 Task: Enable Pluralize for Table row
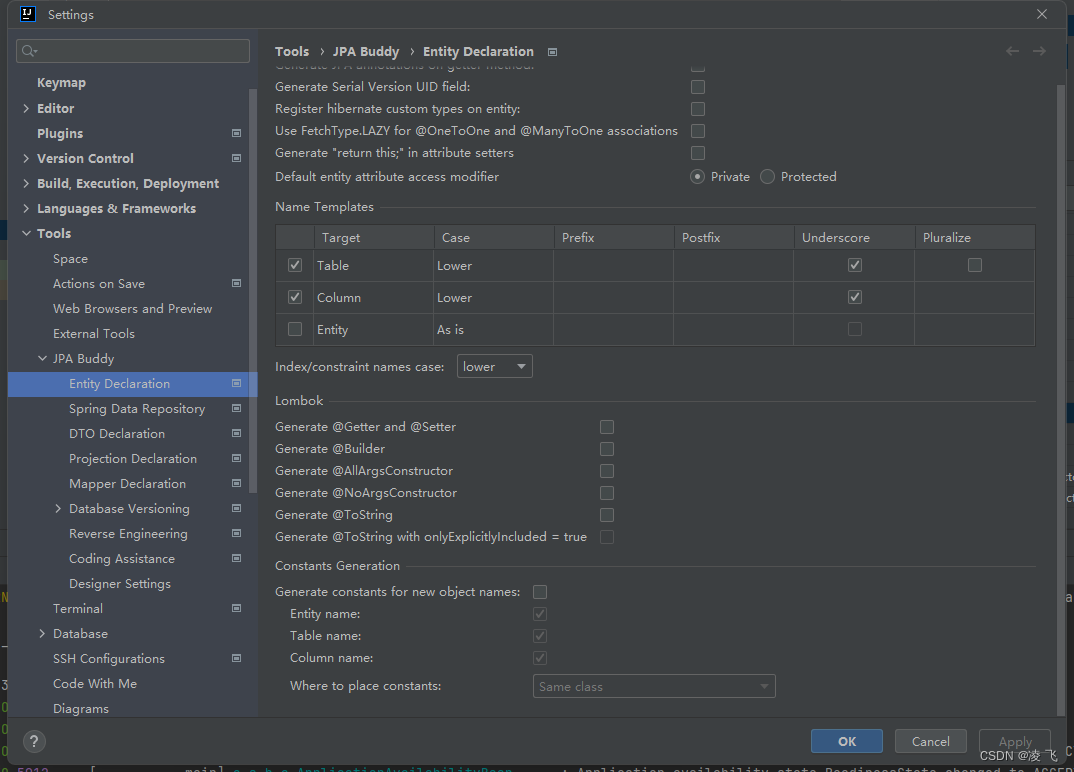[975, 265]
